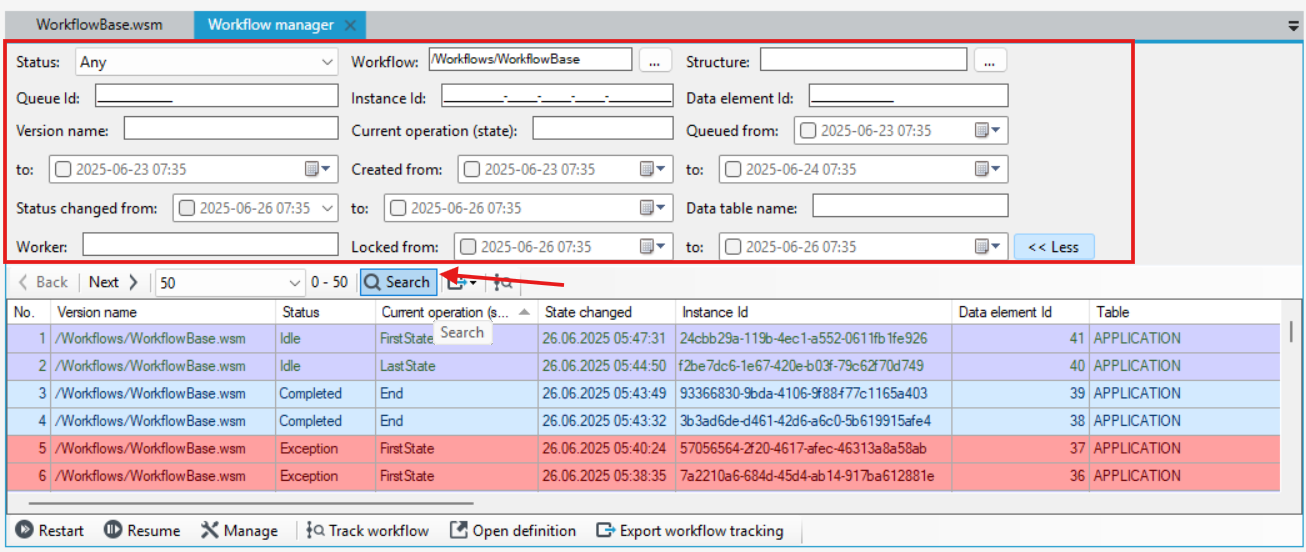Open calendar for Queued to 2025-06-23 date
The height and width of the screenshot is (552, 1306).
318,170
